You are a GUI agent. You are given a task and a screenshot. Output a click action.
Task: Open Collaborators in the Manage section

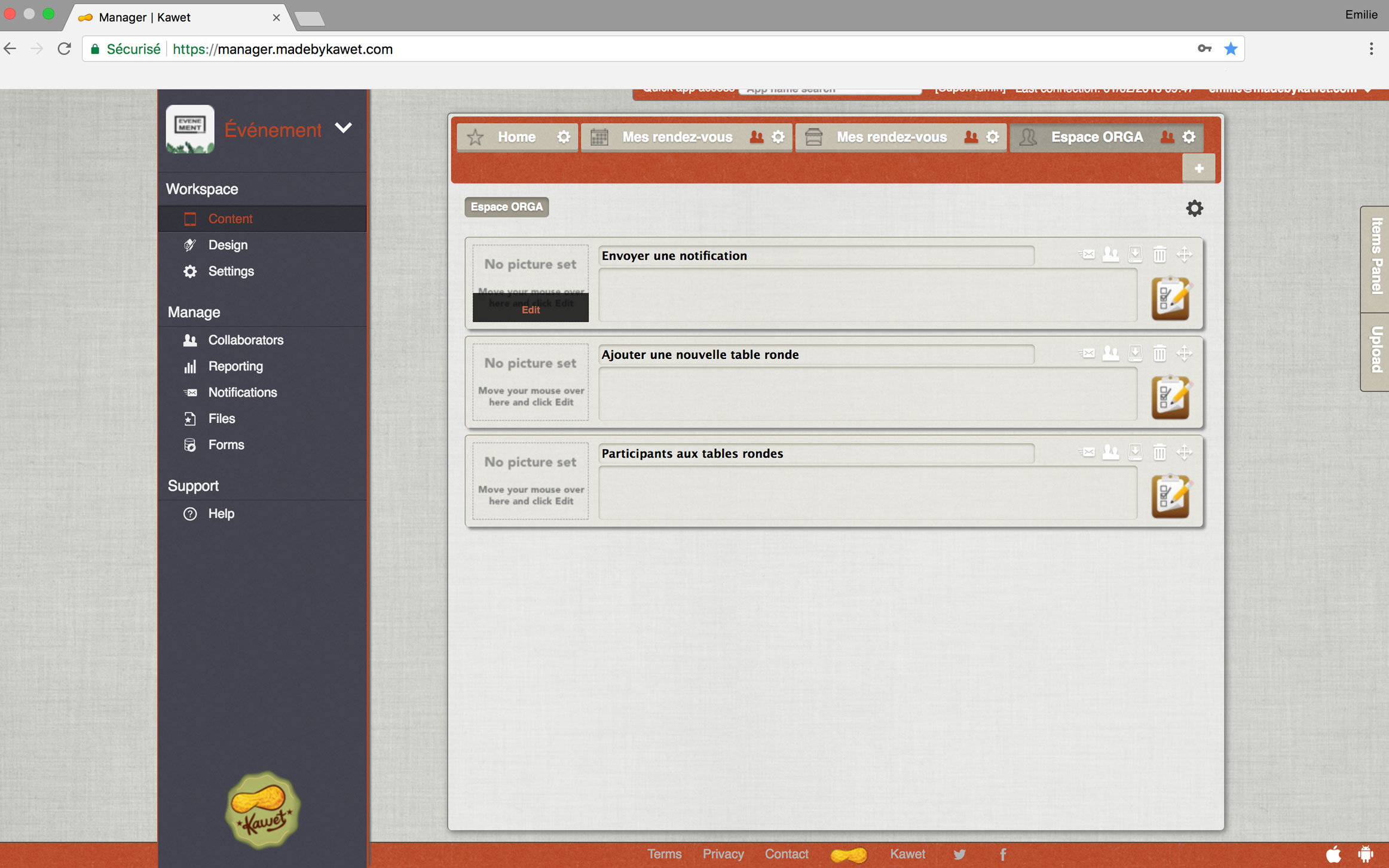pyautogui.click(x=246, y=340)
